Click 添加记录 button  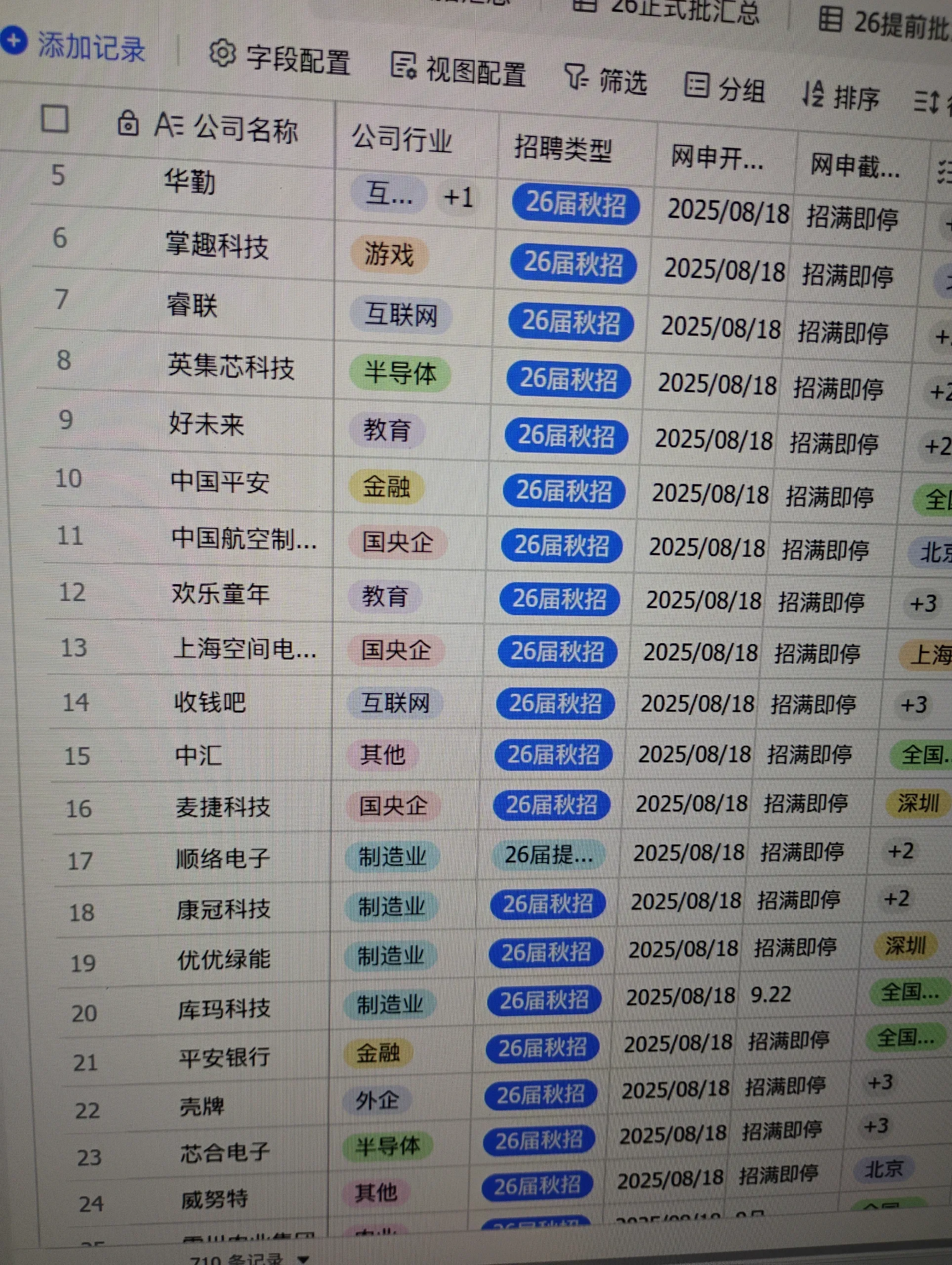point(72,44)
